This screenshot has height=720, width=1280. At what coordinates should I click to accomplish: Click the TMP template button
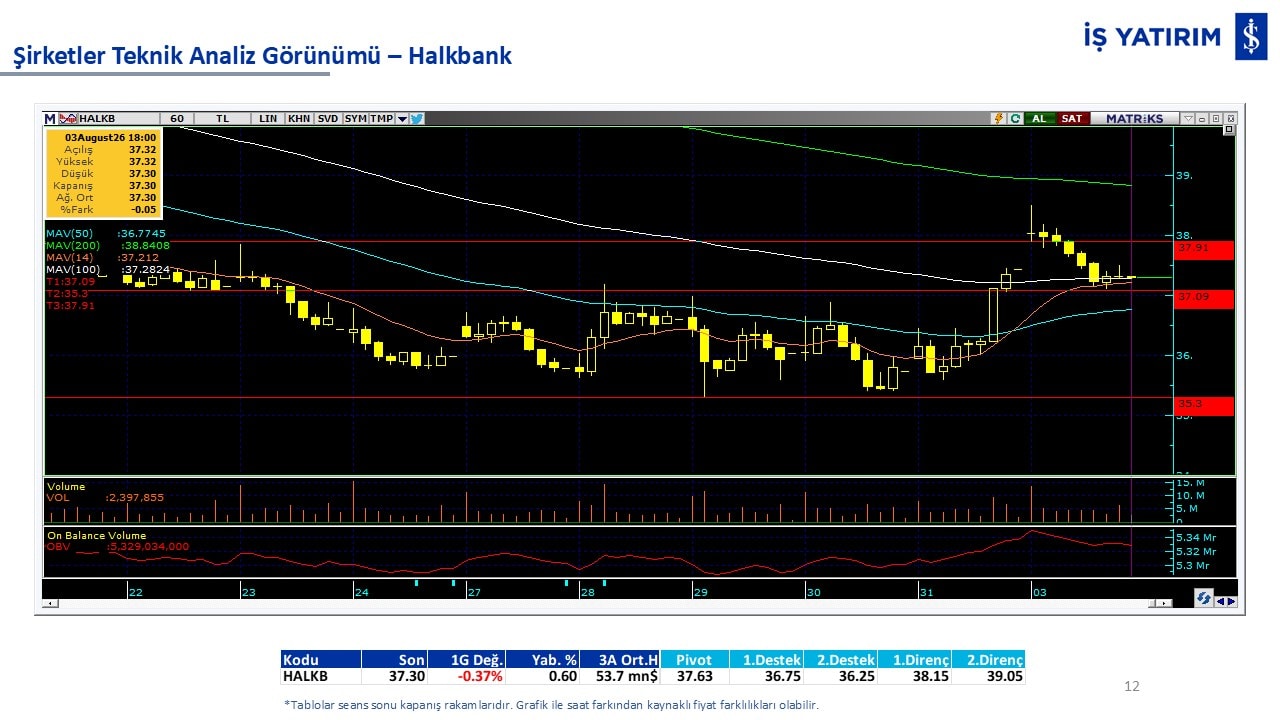(x=382, y=118)
